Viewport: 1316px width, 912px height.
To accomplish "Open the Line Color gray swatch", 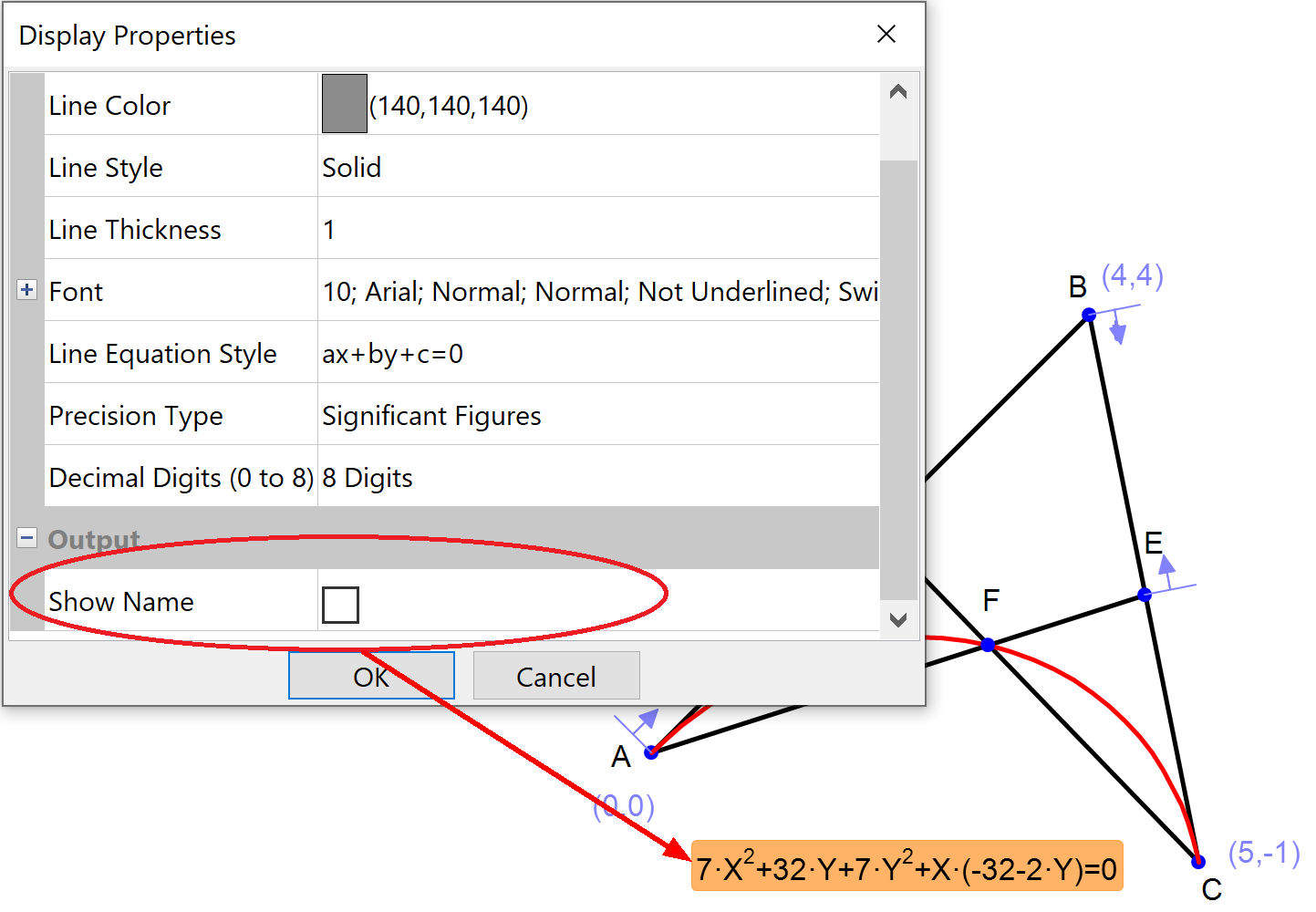I will click(344, 104).
